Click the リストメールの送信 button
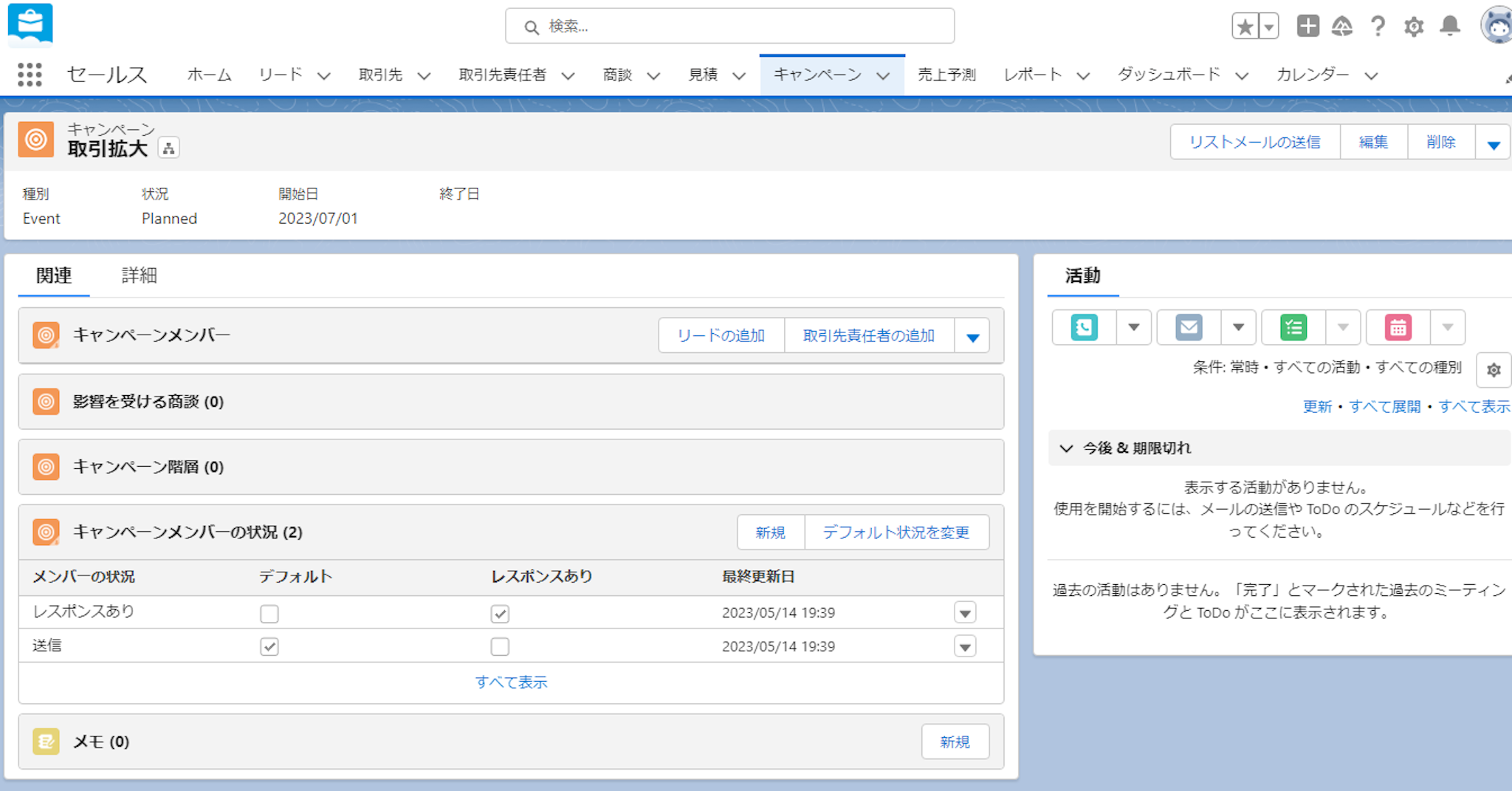The width and height of the screenshot is (1512, 791). coord(1254,142)
